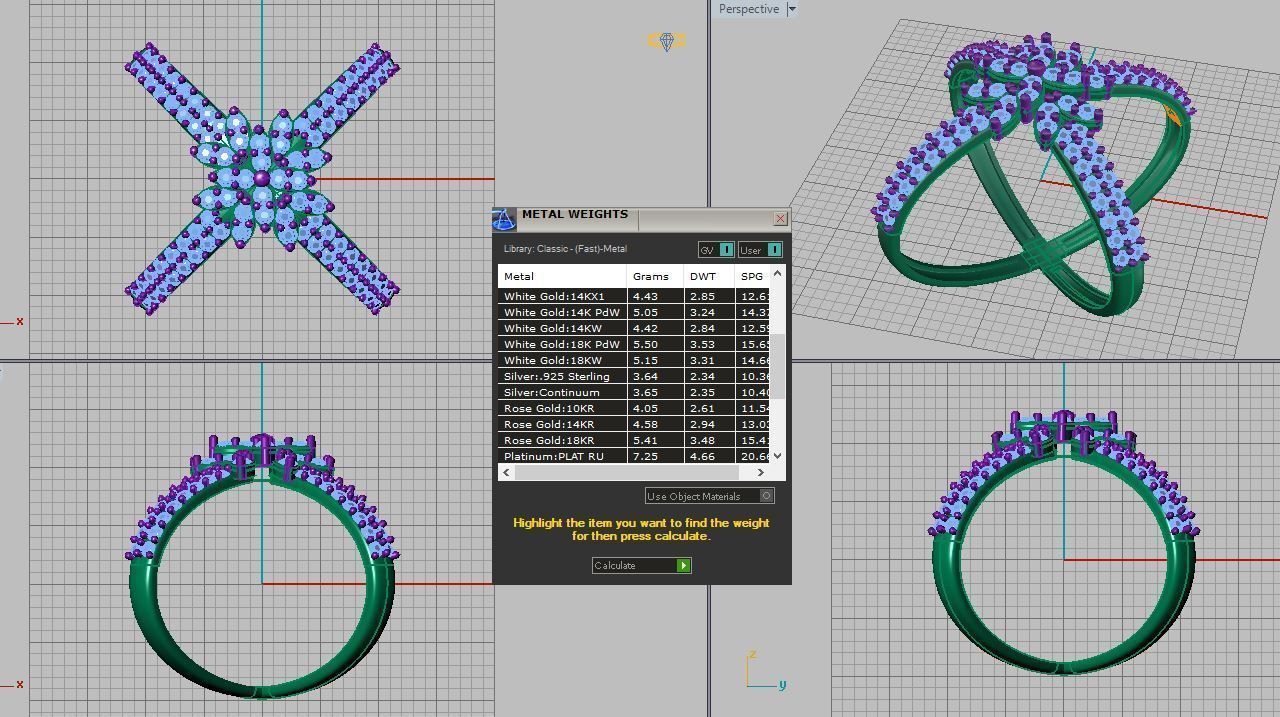The height and width of the screenshot is (717, 1280).
Task: Click the orange gem icon in top viewport
Action: tap(667, 42)
